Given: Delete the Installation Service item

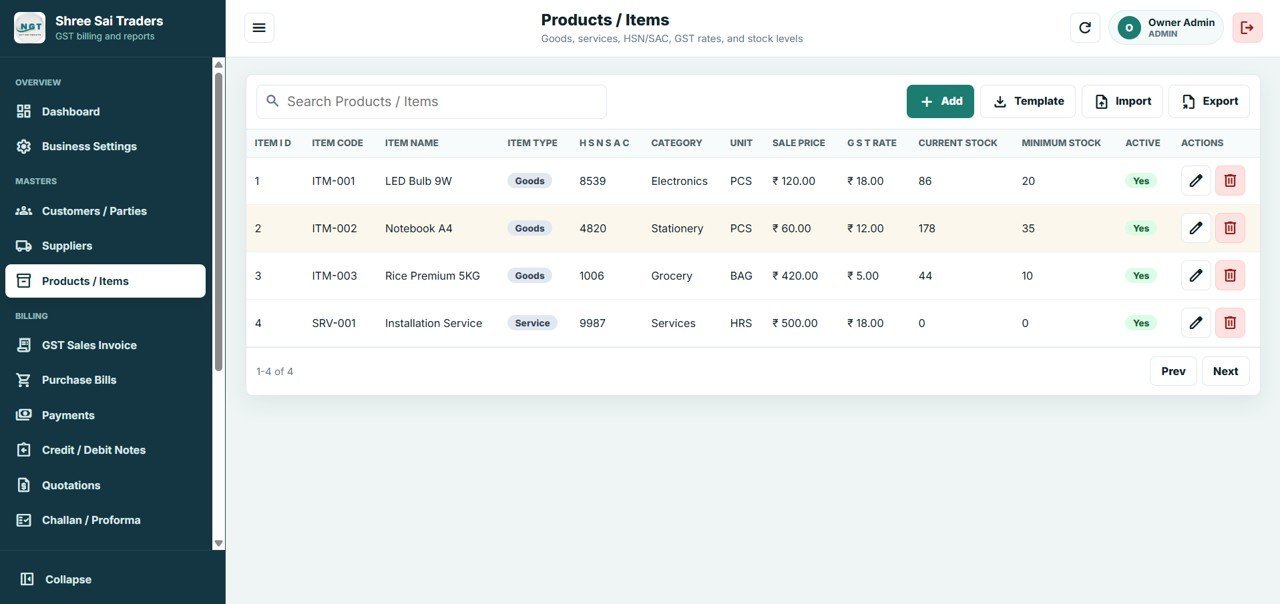Looking at the screenshot, I should 1230,323.
